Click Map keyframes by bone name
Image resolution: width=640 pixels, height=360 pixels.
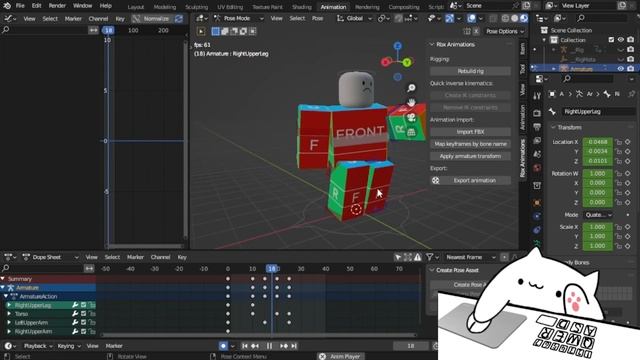[470, 144]
